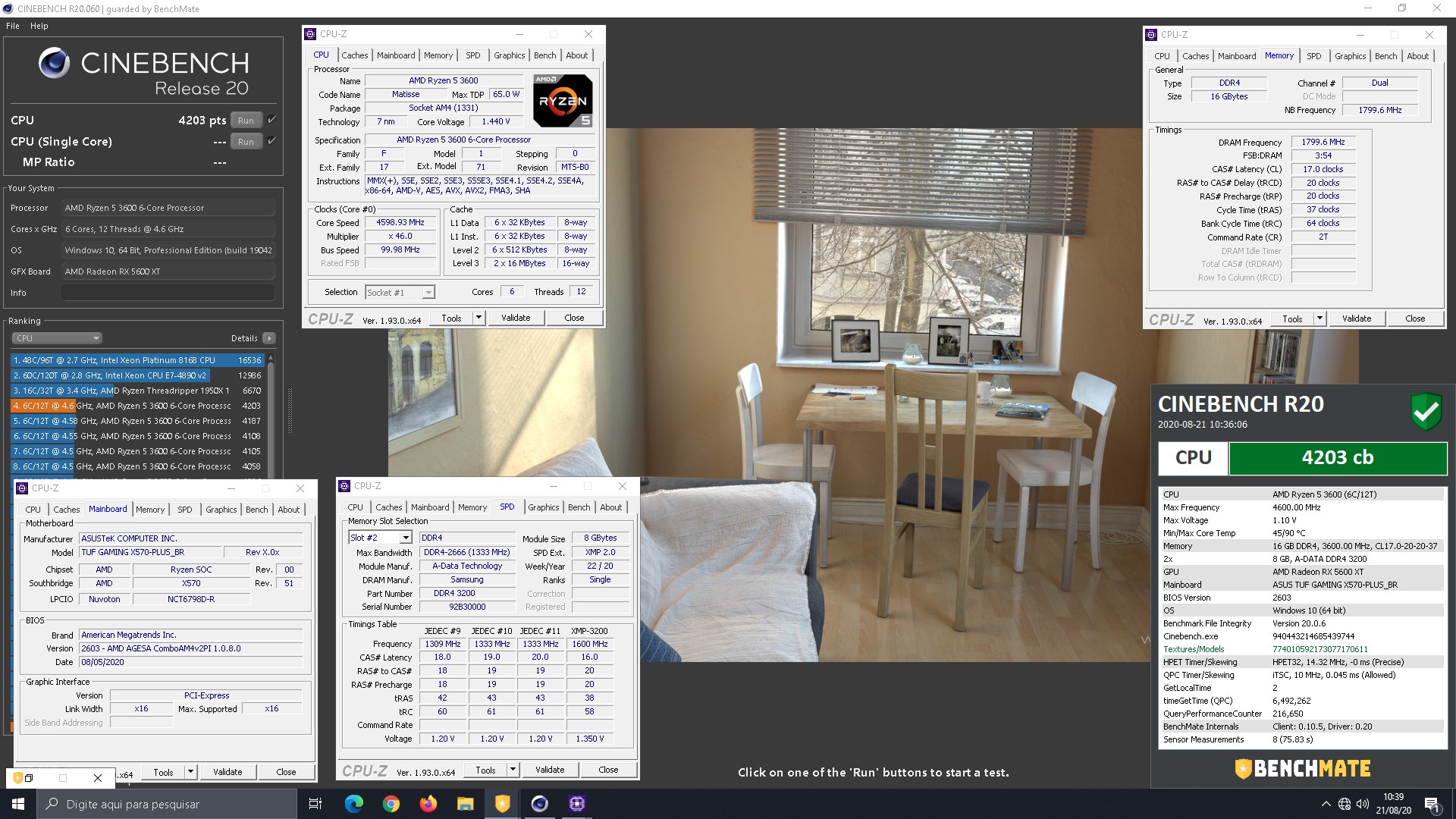Click Validate in Mainboard tab window

point(227,772)
